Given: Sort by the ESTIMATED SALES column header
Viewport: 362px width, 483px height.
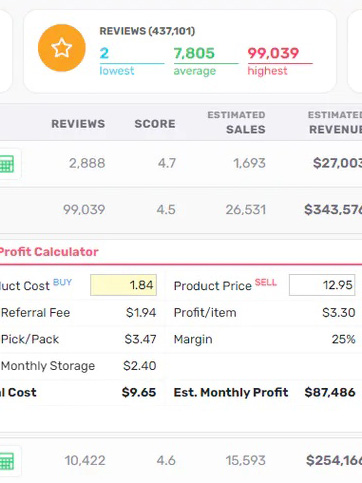Looking at the screenshot, I should click(237, 122).
